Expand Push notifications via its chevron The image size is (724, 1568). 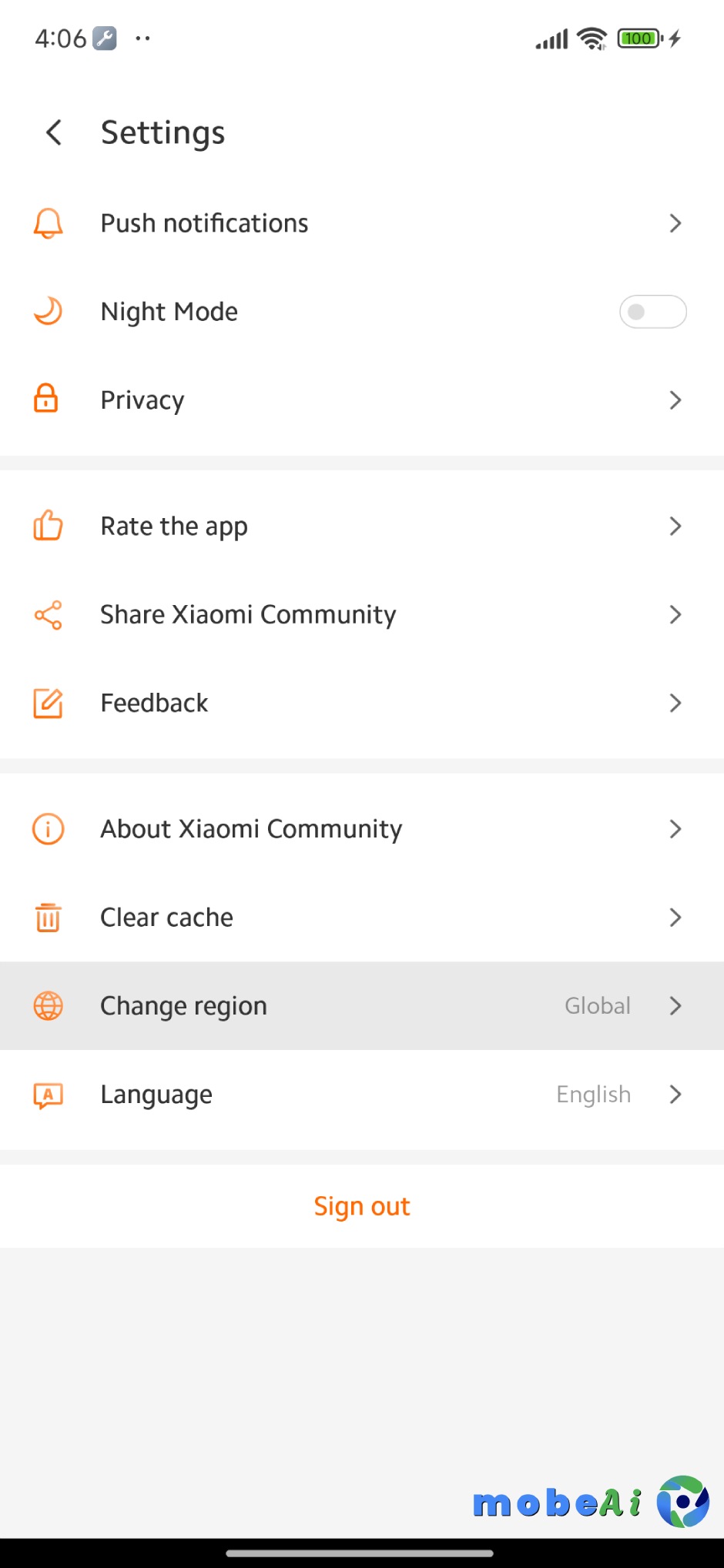point(675,223)
